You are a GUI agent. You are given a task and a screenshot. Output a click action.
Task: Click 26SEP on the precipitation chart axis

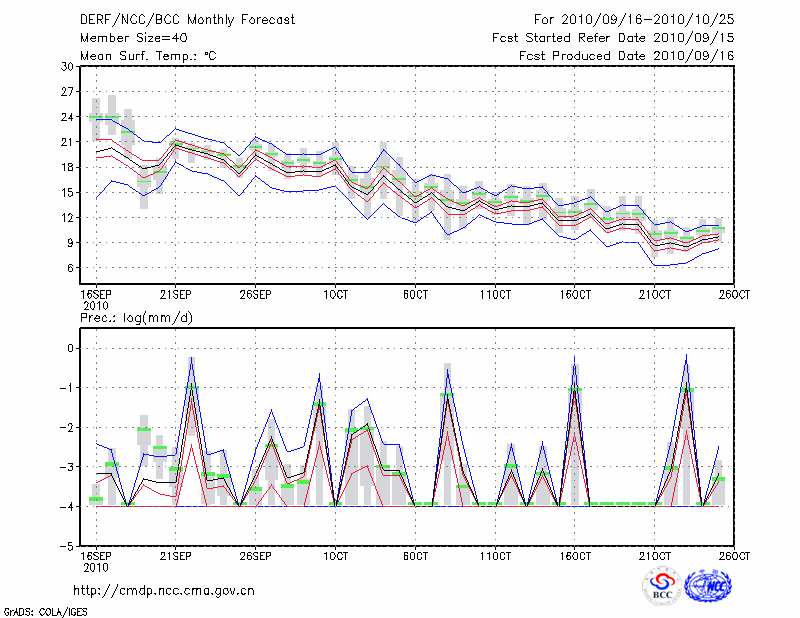tap(255, 555)
